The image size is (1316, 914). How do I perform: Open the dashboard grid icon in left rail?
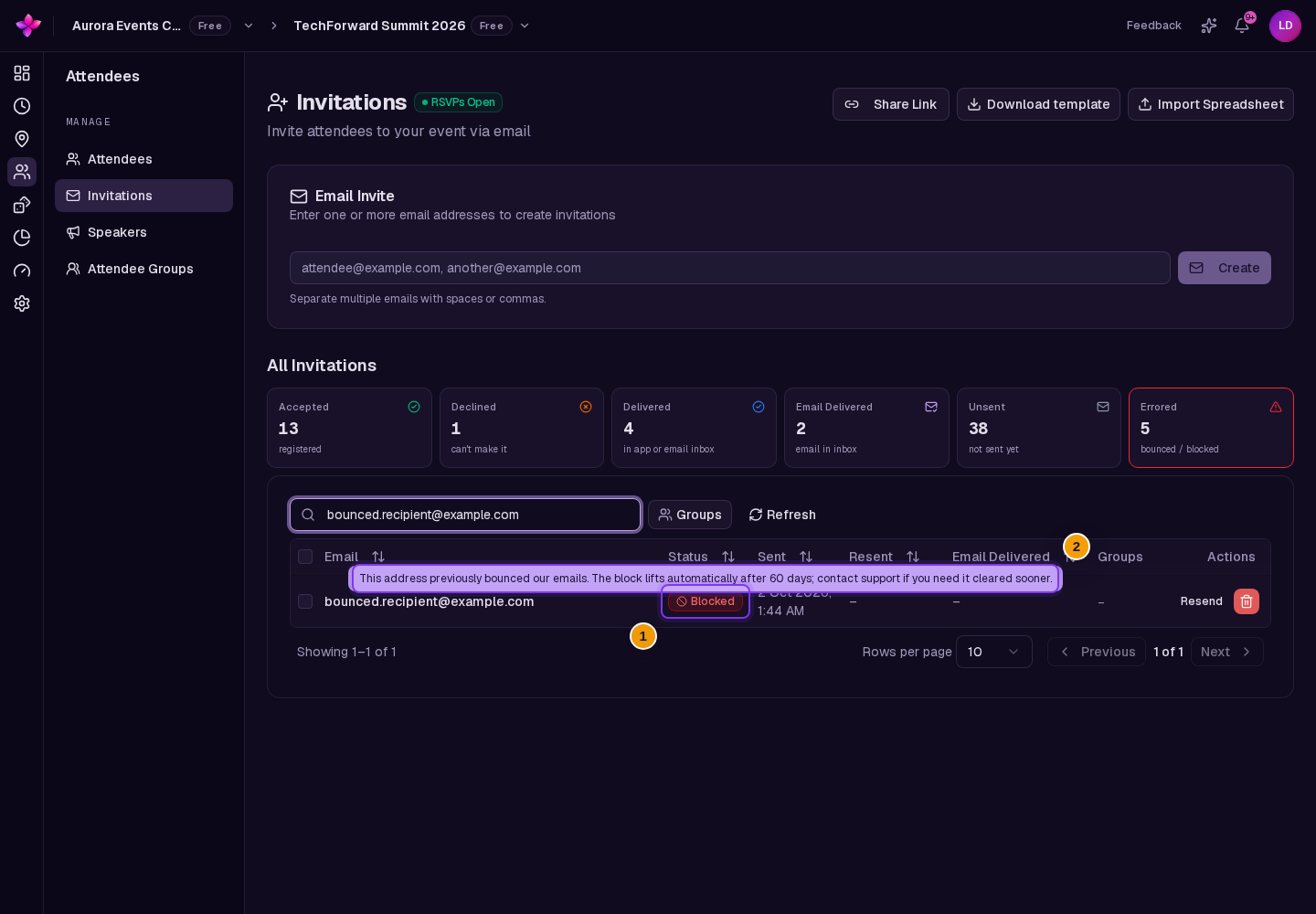[x=22, y=73]
